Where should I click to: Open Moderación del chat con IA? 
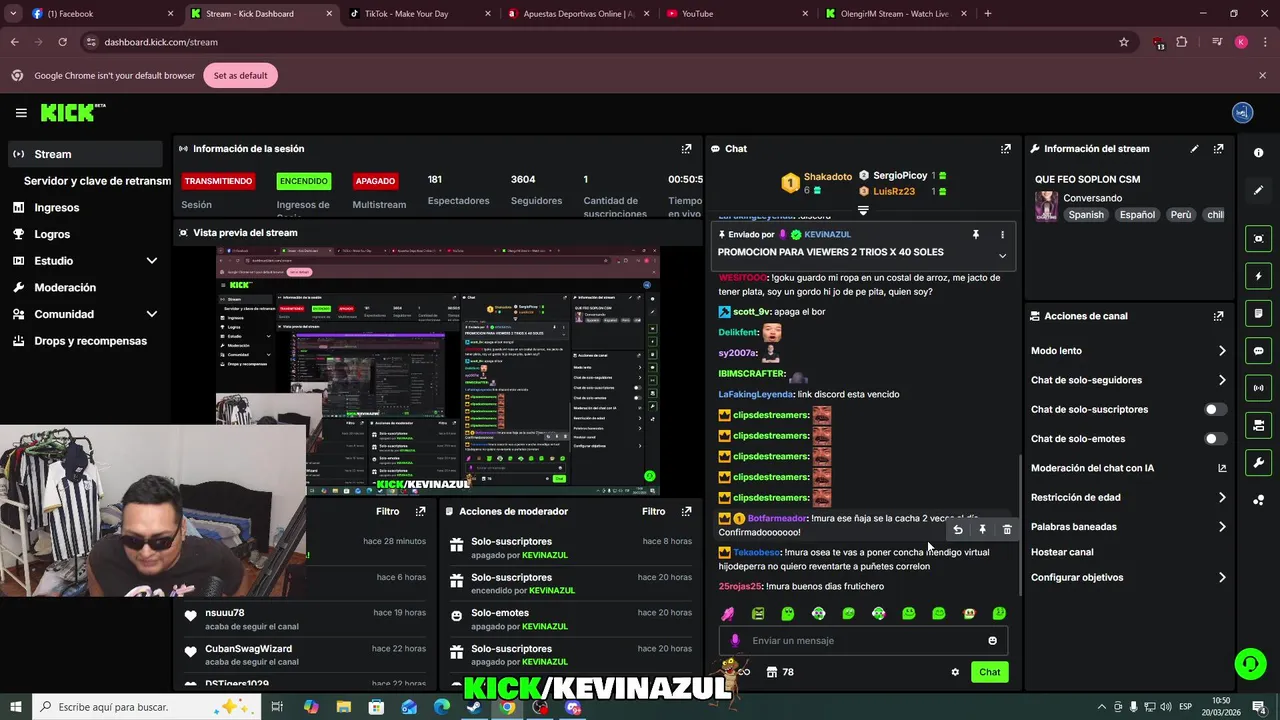[x=1128, y=468]
